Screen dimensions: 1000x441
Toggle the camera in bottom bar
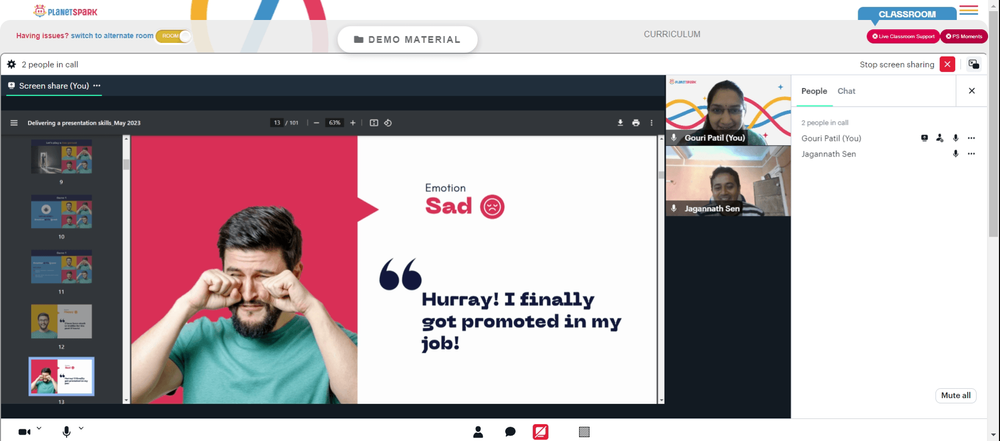pyautogui.click(x=24, y=432)
